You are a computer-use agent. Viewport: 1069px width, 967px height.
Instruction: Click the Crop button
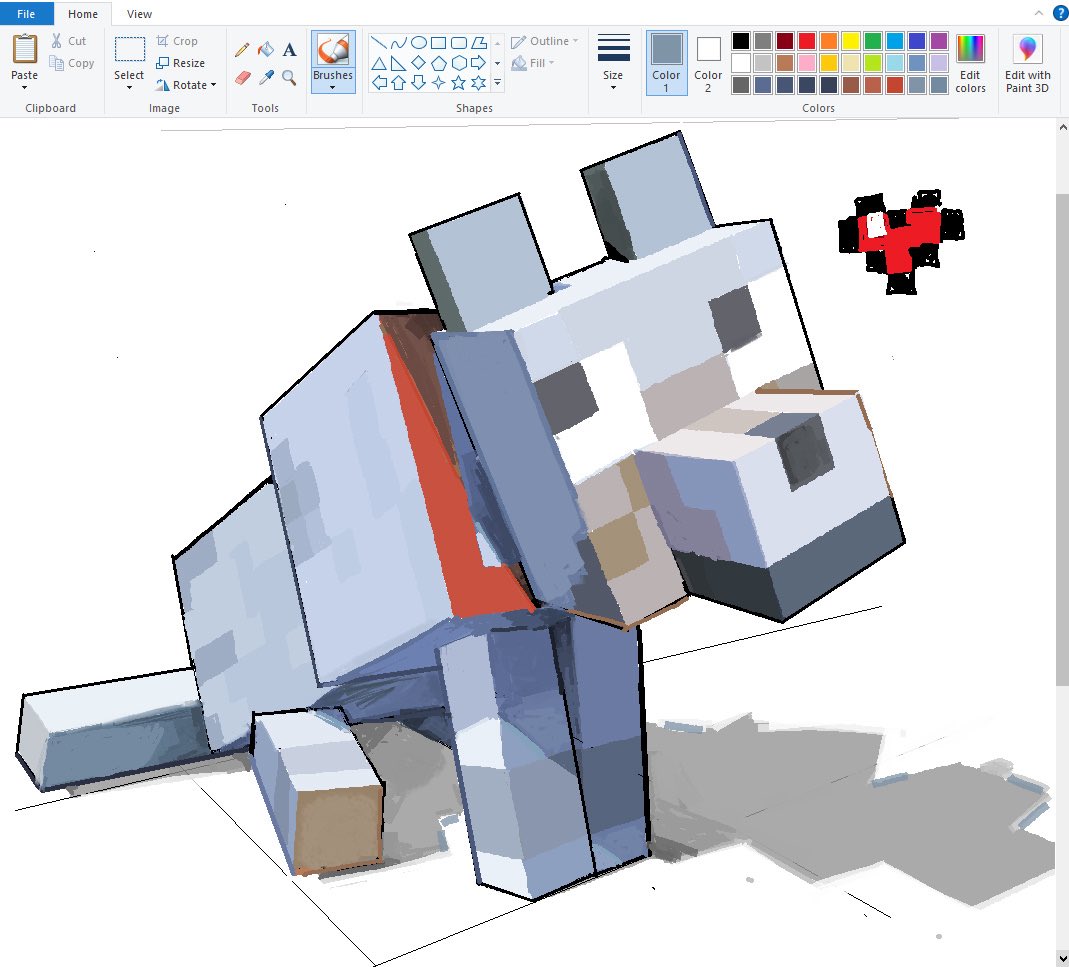[177, 41]
